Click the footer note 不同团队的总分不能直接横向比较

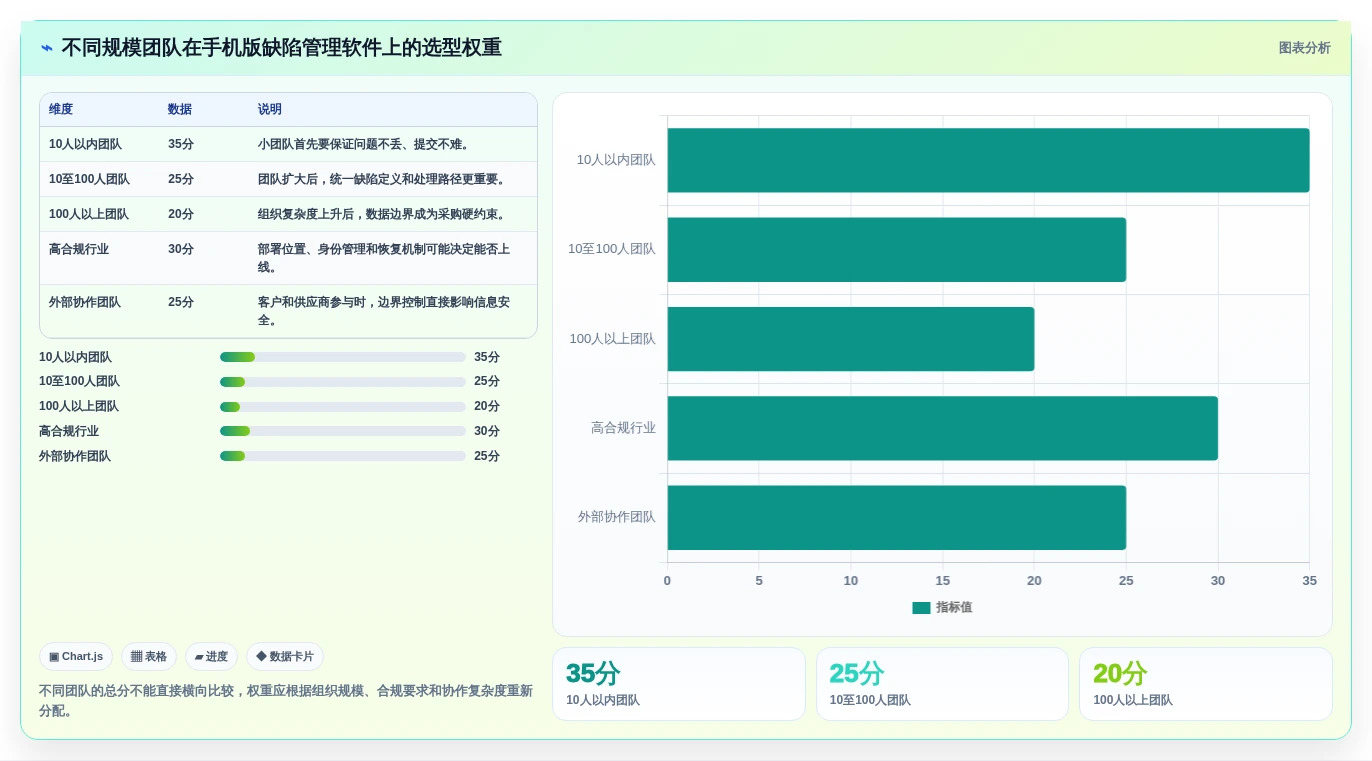coord(286,700)
